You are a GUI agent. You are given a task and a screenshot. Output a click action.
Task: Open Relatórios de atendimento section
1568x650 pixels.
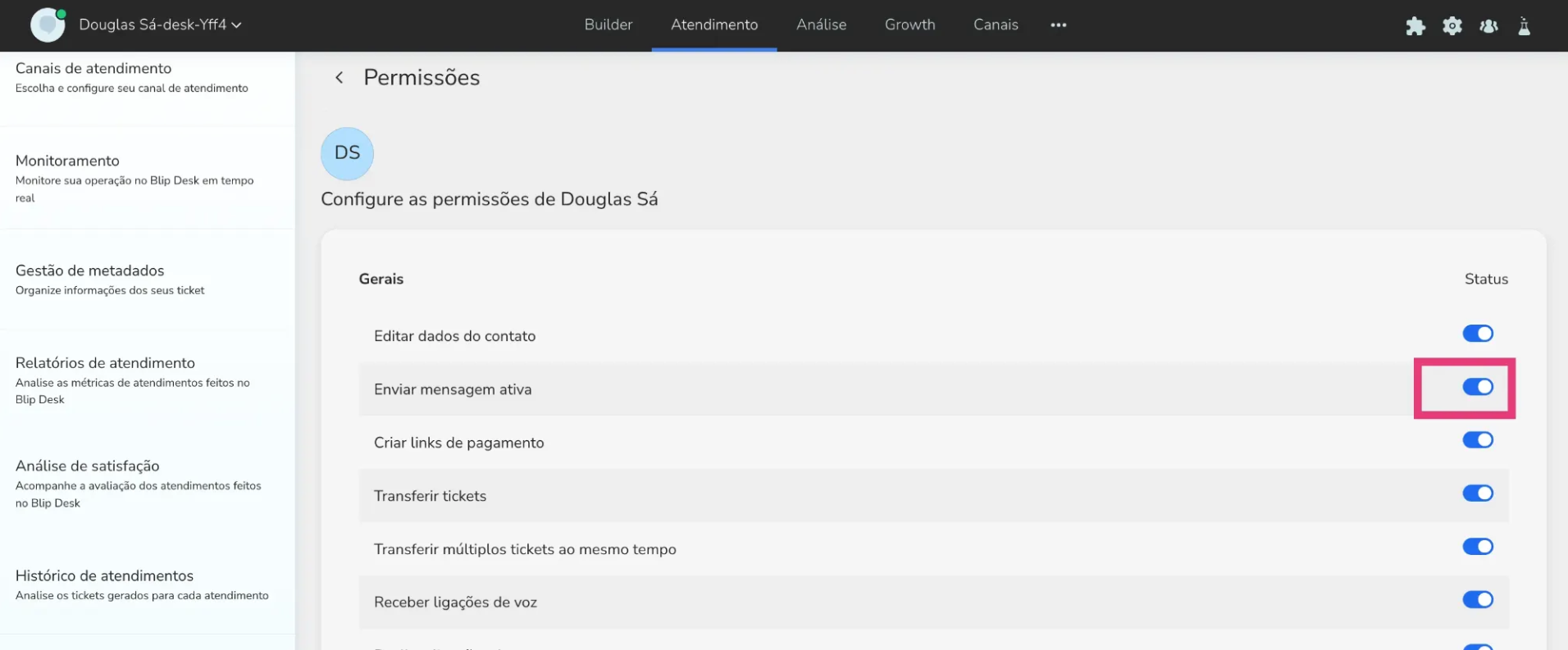click(x=105, y=363)
